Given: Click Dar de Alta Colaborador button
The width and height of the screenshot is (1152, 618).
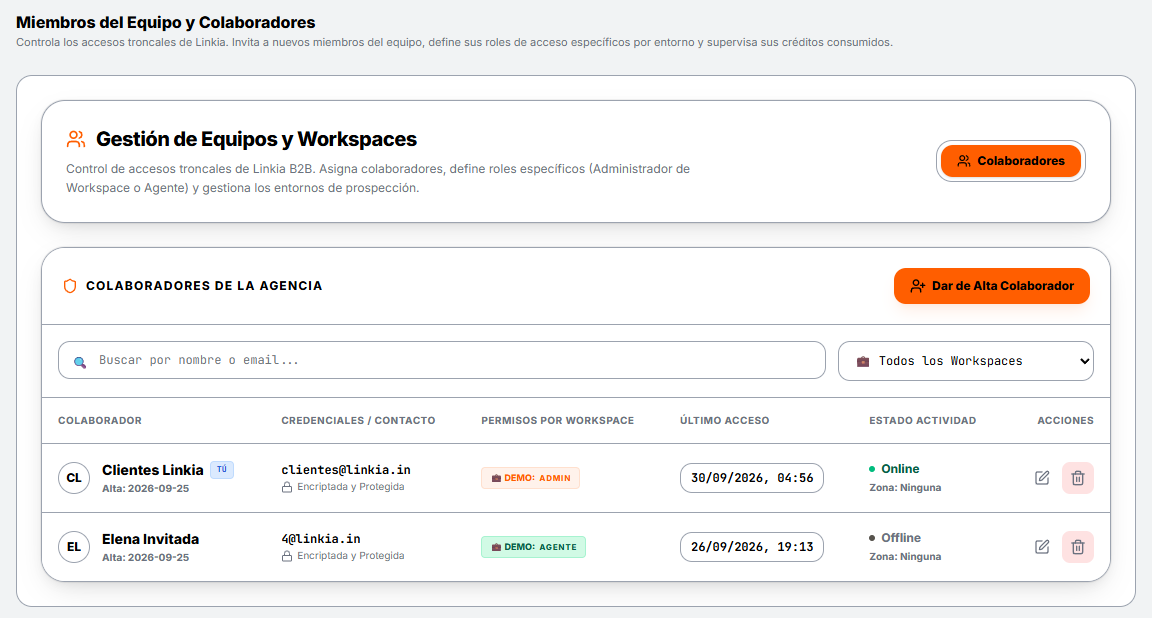Looking at the screenshot, I should pos(991,286).
